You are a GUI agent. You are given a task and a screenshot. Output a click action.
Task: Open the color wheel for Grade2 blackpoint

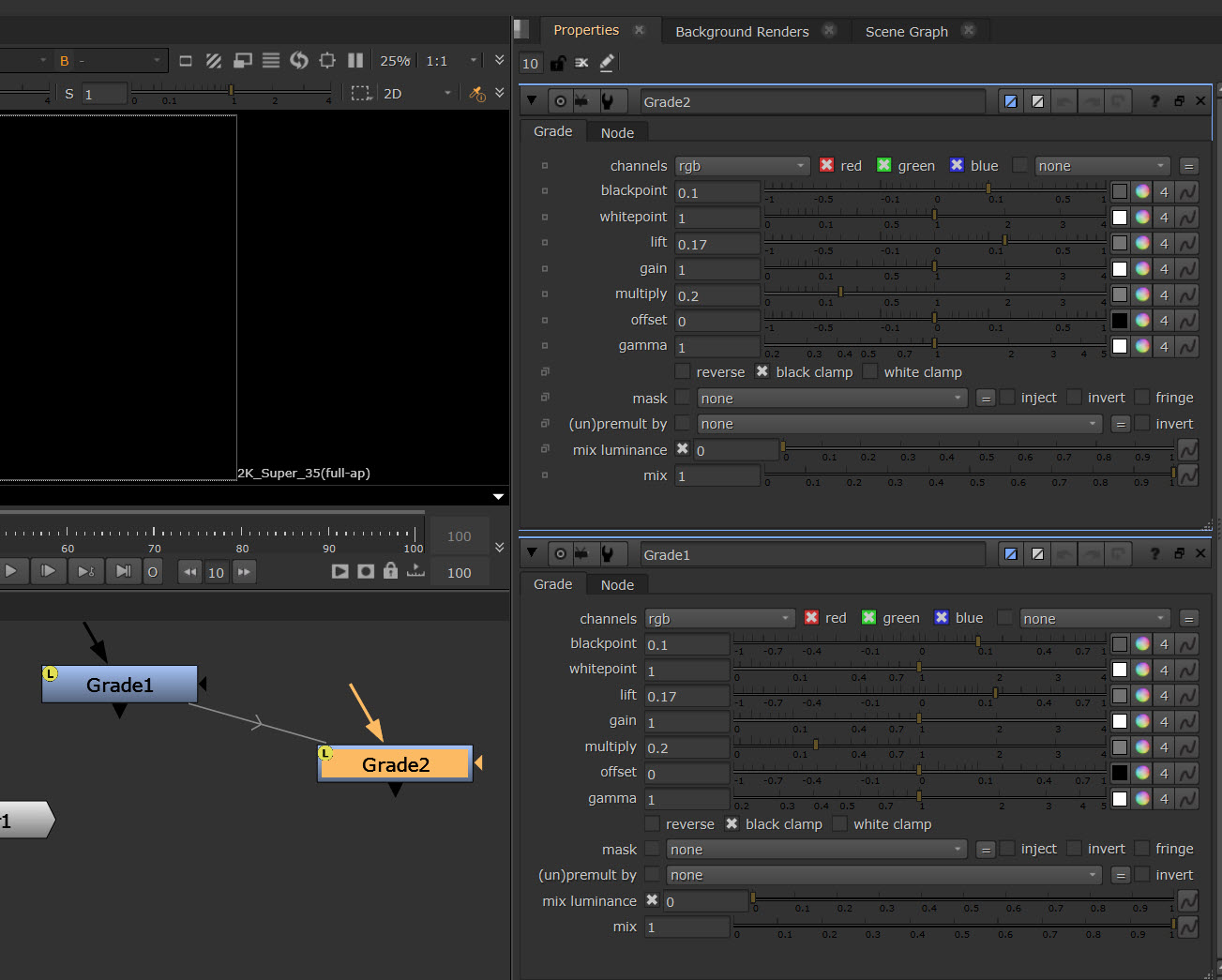1142,191
